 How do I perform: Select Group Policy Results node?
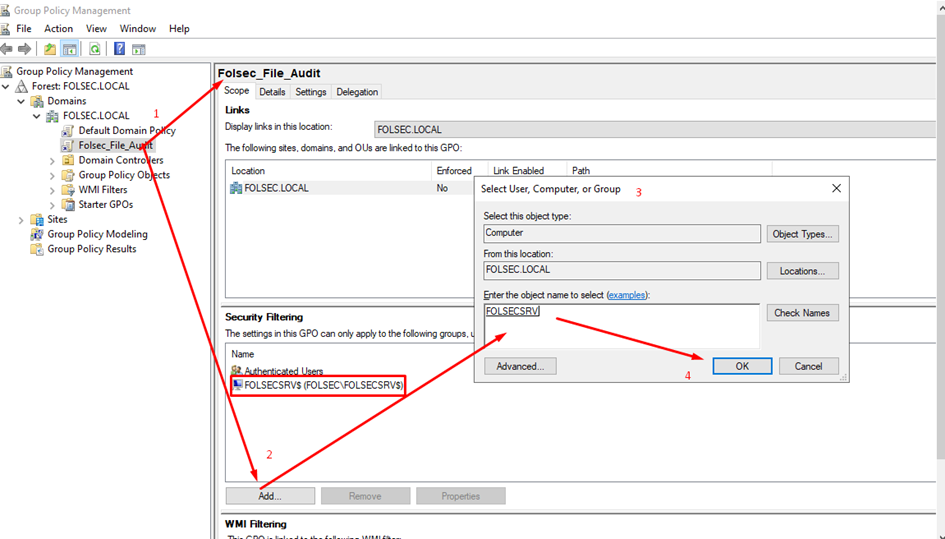tap(91, 249)
